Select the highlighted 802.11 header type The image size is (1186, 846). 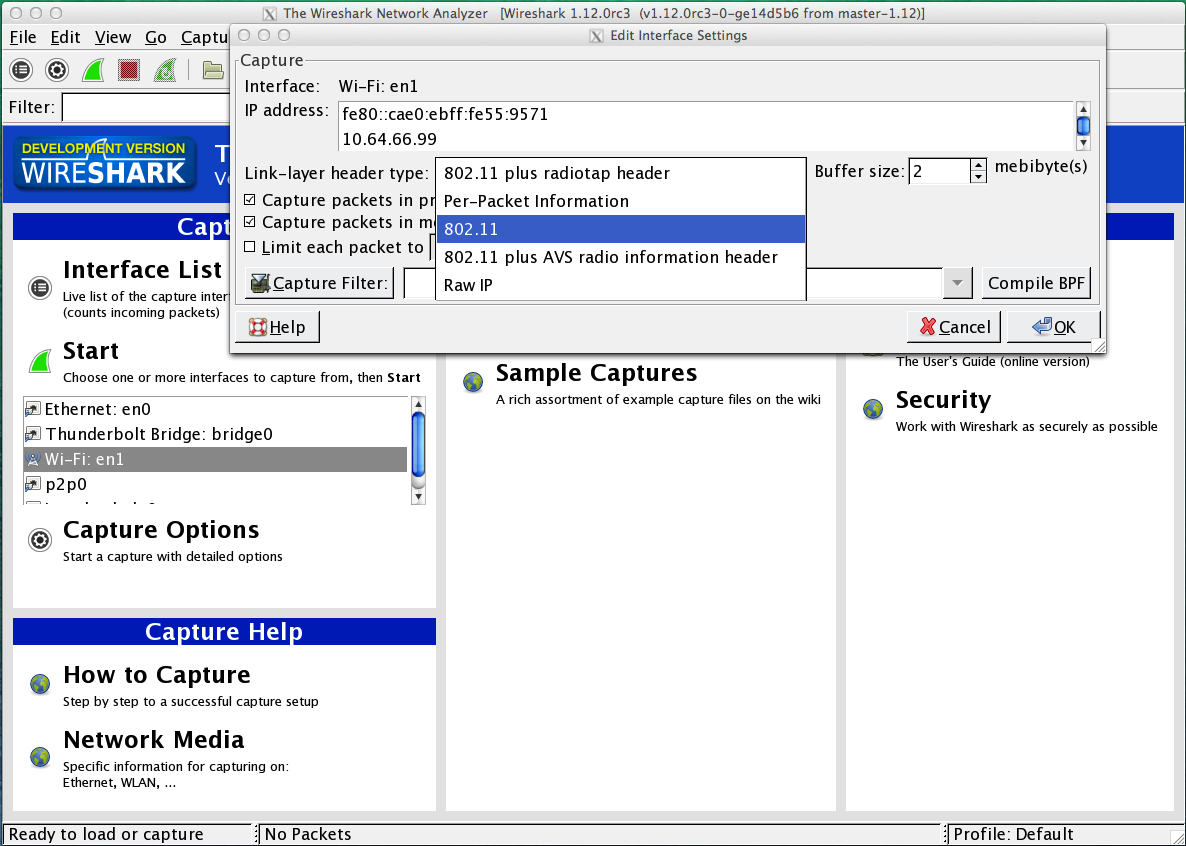621,229
